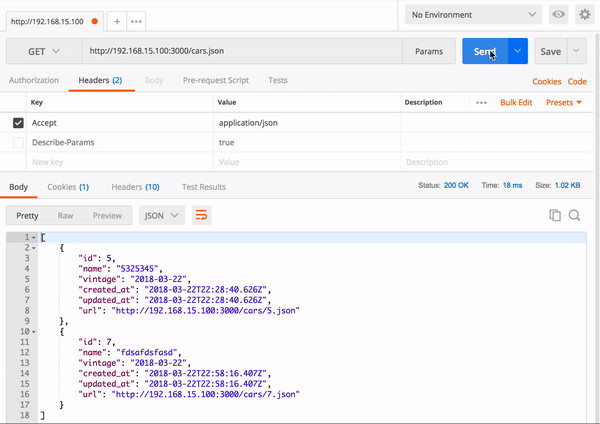This screenshot has height=424, width=600.
Task: Click the "fdsafdsfasd" name value
Action: tap(147, 352)
